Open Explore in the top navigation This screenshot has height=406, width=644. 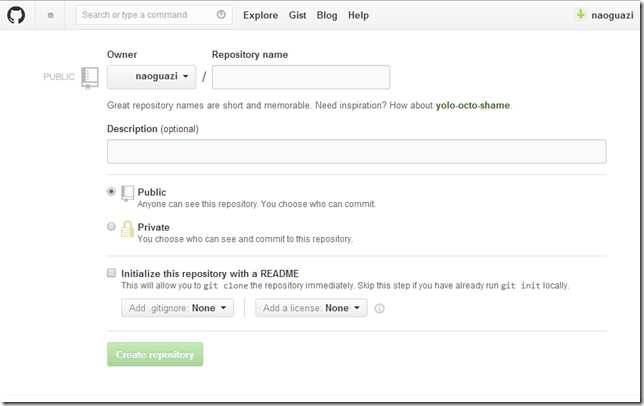click(x=260, y=15)
